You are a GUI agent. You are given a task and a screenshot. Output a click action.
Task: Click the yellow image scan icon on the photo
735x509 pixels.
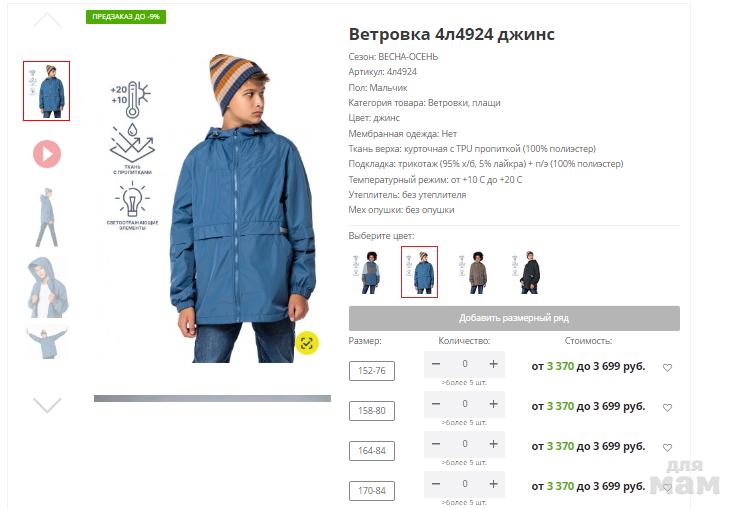click(x=307, y=343)
